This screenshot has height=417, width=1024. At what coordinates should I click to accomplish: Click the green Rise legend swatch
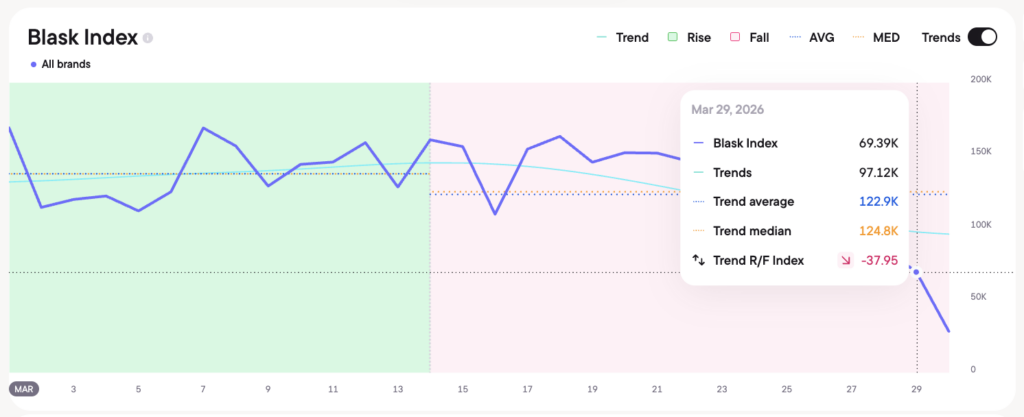point(674,38)
